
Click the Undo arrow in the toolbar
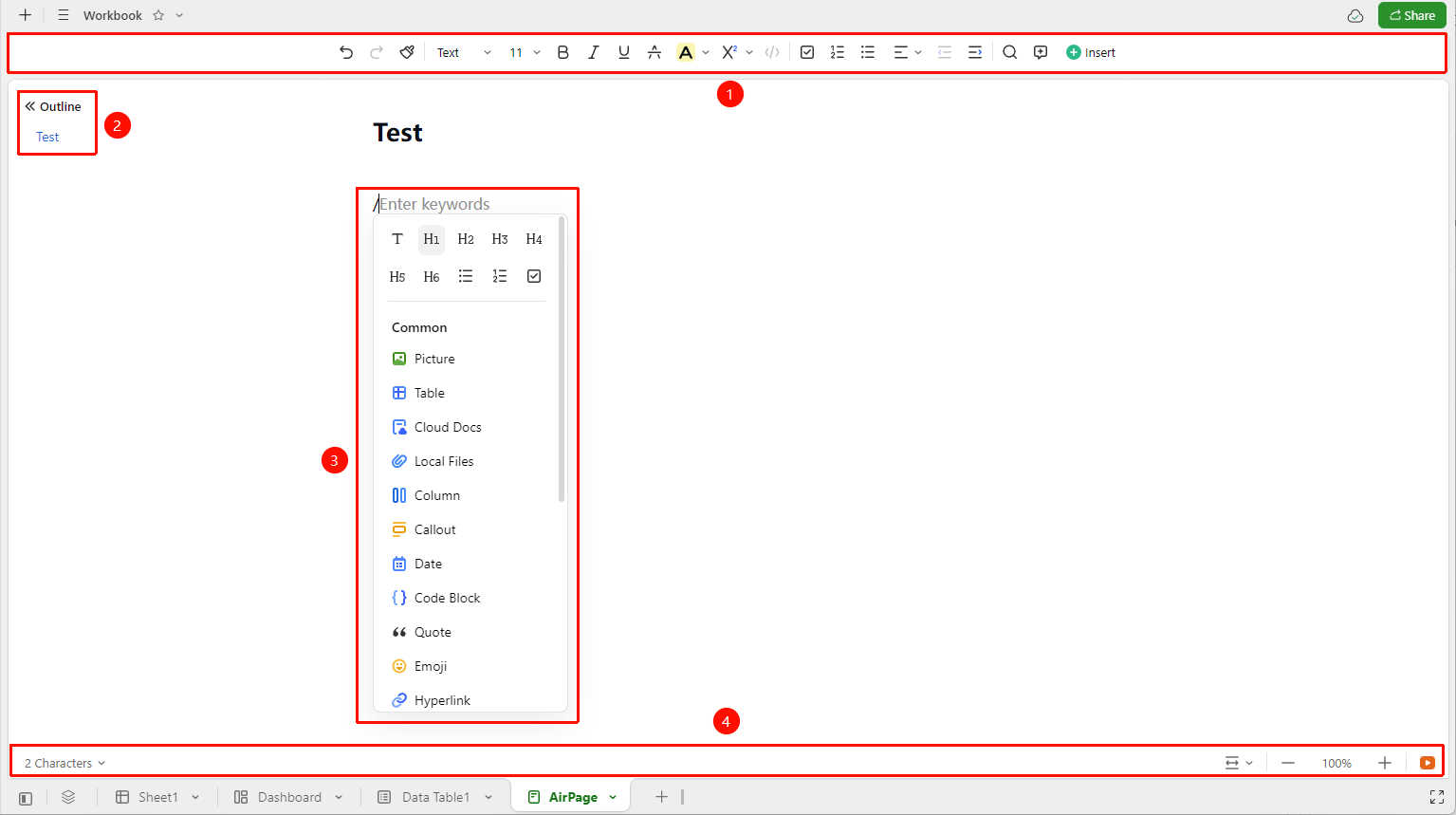[346, 52]
